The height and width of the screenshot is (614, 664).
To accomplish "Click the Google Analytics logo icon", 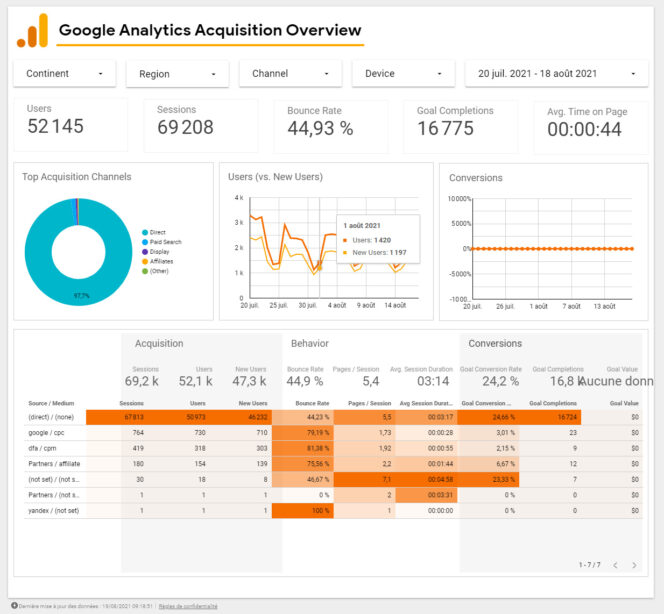I will click(x=32, y=31).
